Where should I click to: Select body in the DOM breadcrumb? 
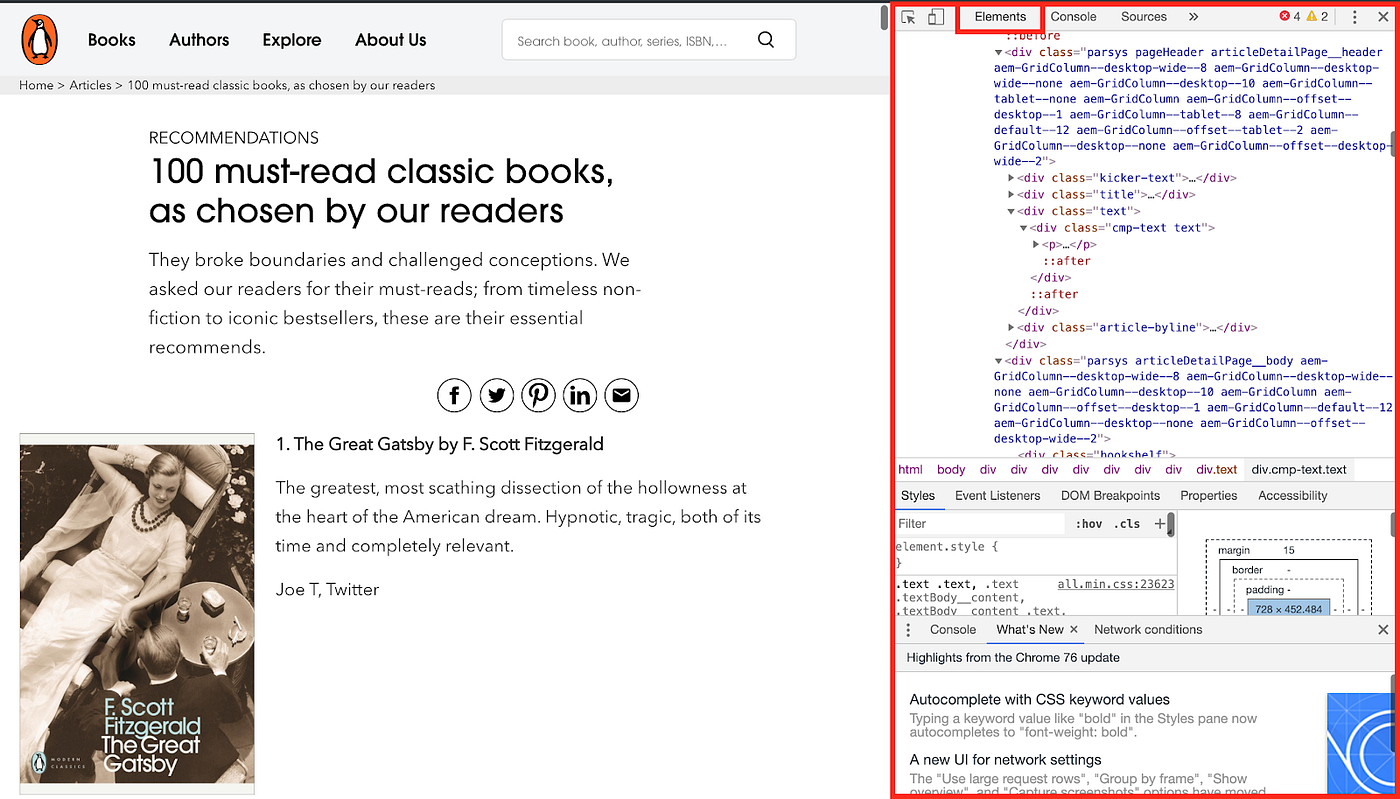coord(951,469)
